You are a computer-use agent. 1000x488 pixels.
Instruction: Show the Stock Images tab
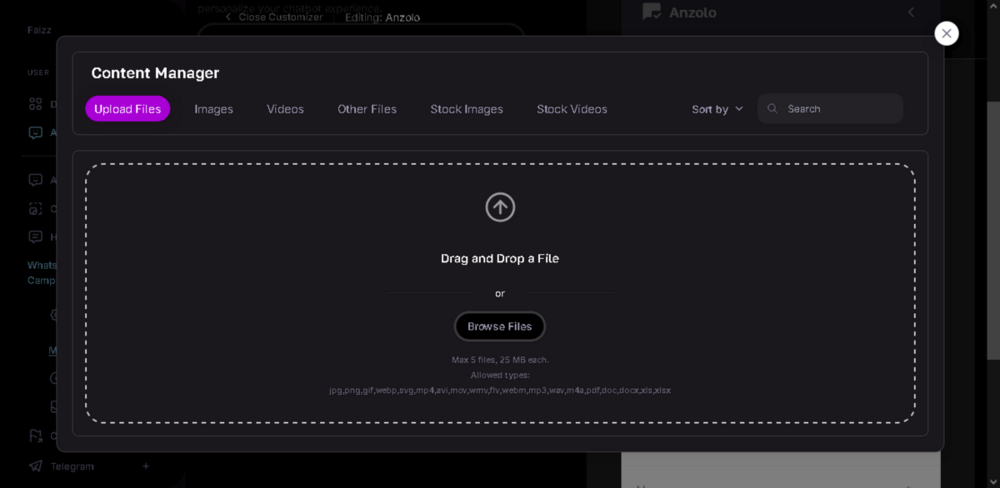pyautogui.click(x=466, y=109)
